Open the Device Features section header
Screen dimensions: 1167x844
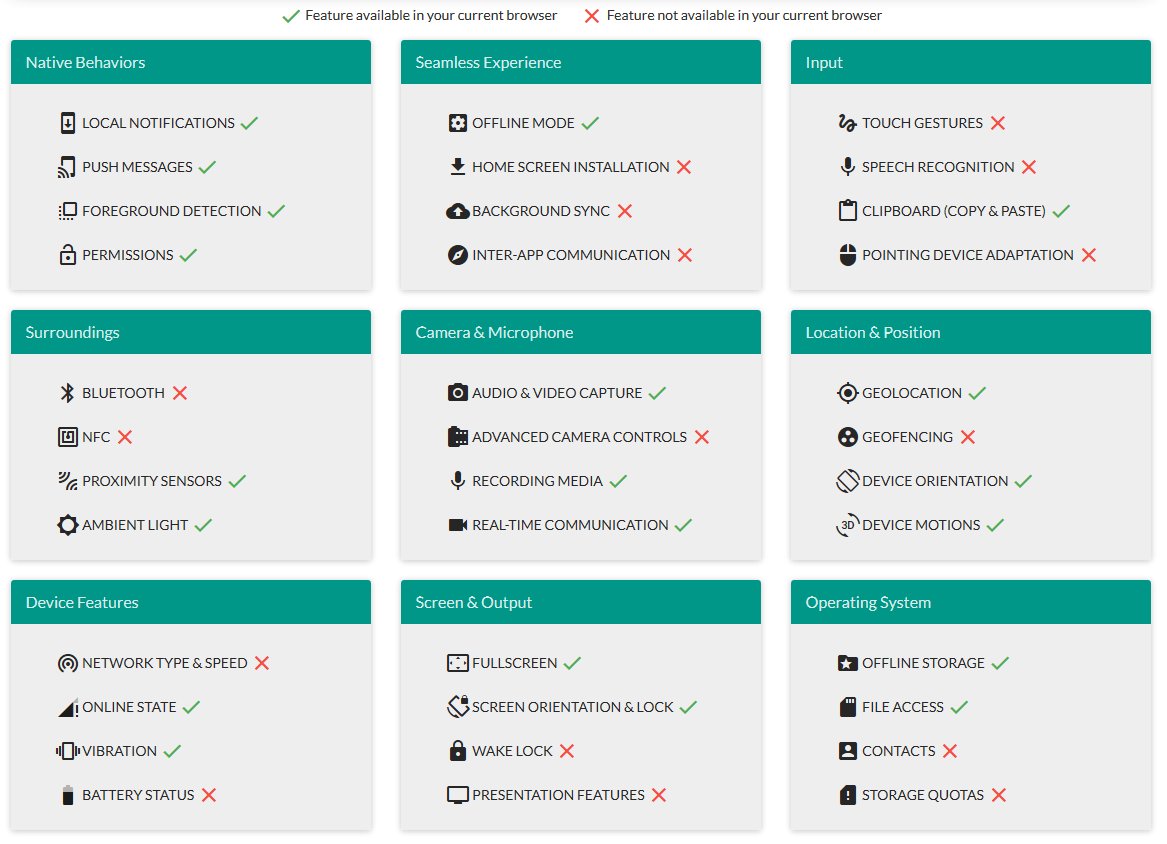(x=191, y=602)
